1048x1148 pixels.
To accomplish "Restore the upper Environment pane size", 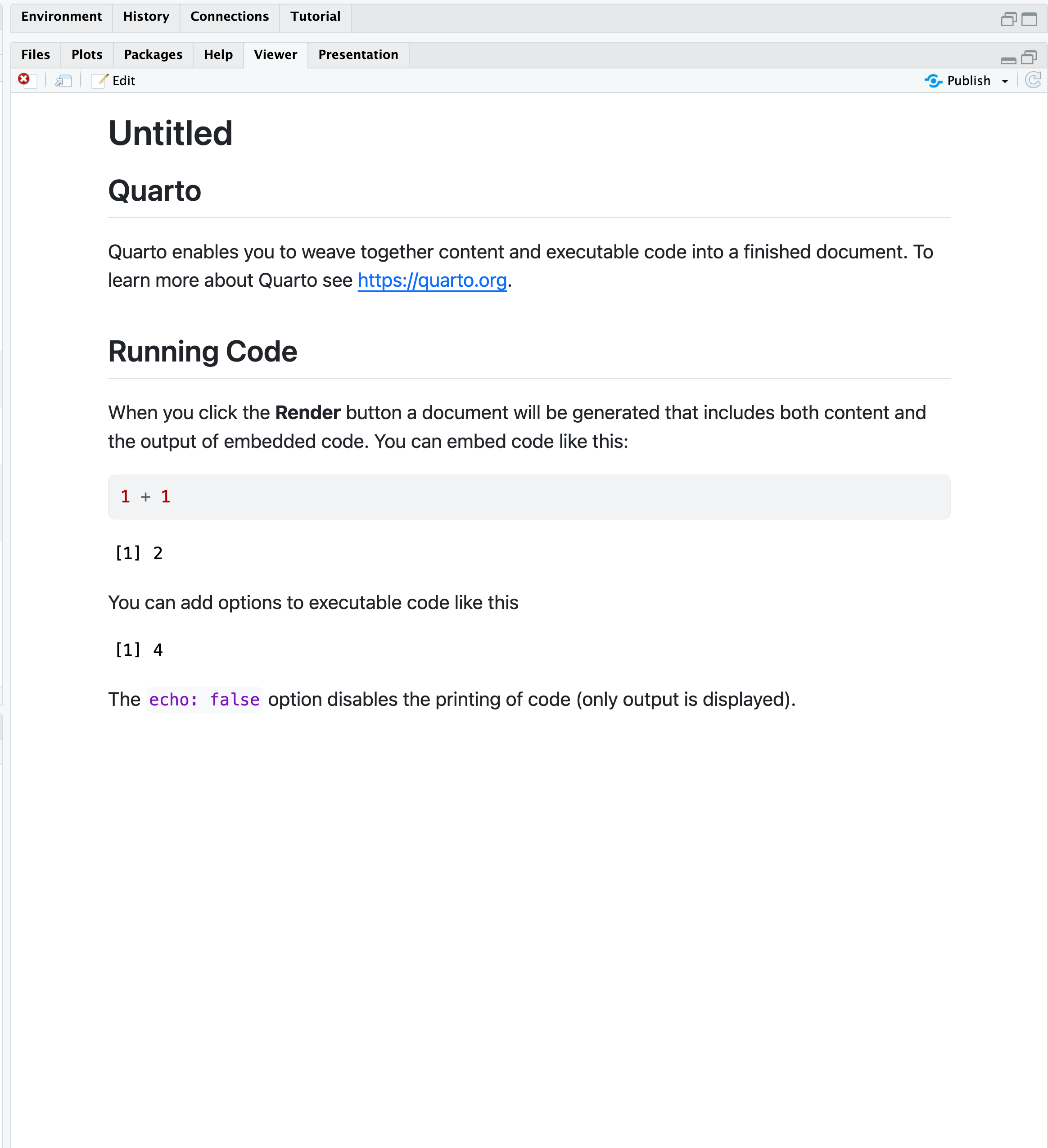I will (x=1008, y=19).
